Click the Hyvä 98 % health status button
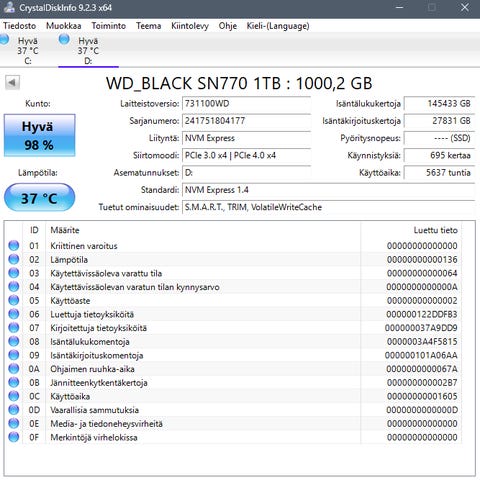The image size is (480, 480). tap(40, 135)
